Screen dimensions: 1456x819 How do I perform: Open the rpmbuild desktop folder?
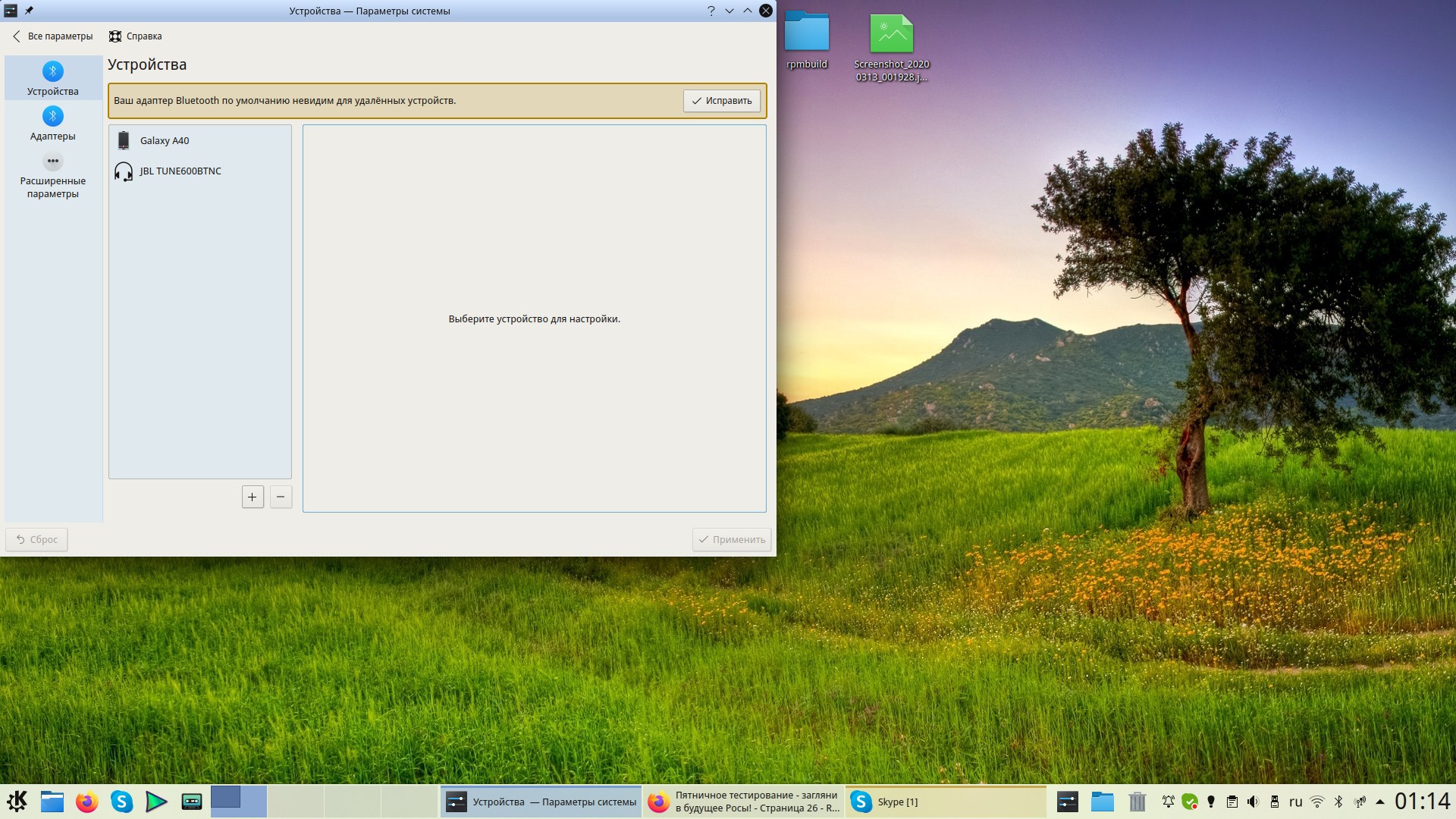click(806, 42)
